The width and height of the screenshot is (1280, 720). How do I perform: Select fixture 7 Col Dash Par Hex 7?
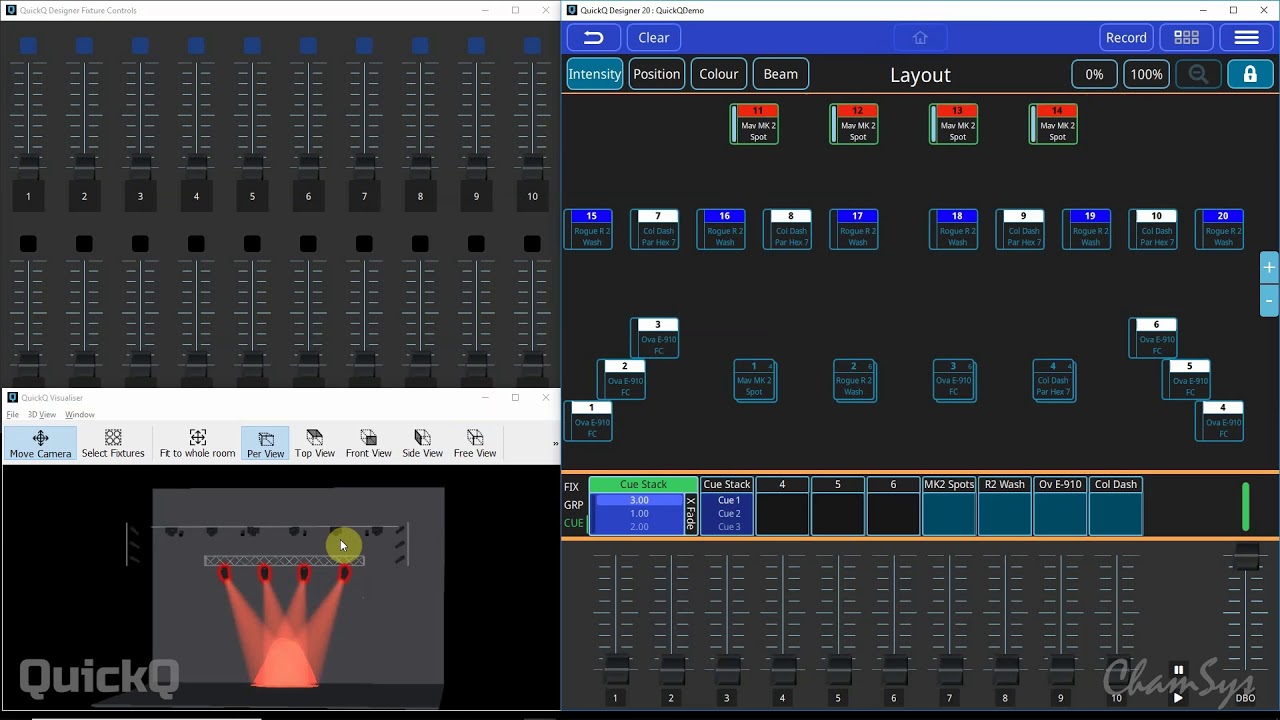tap(655, 229)
